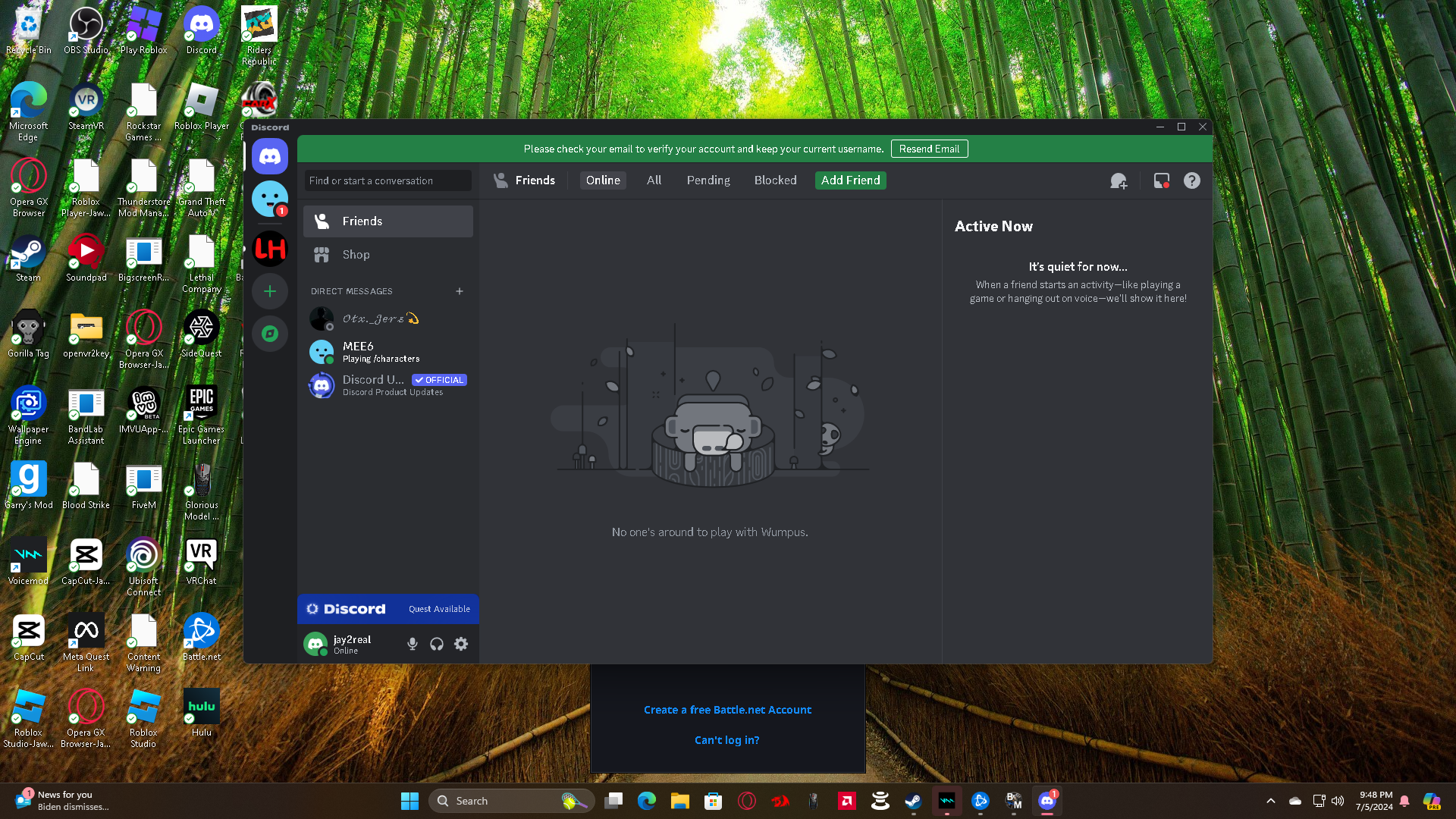Open the notification bell in system tray
Screen dimensions: 1456x819
click(1404, 801)
